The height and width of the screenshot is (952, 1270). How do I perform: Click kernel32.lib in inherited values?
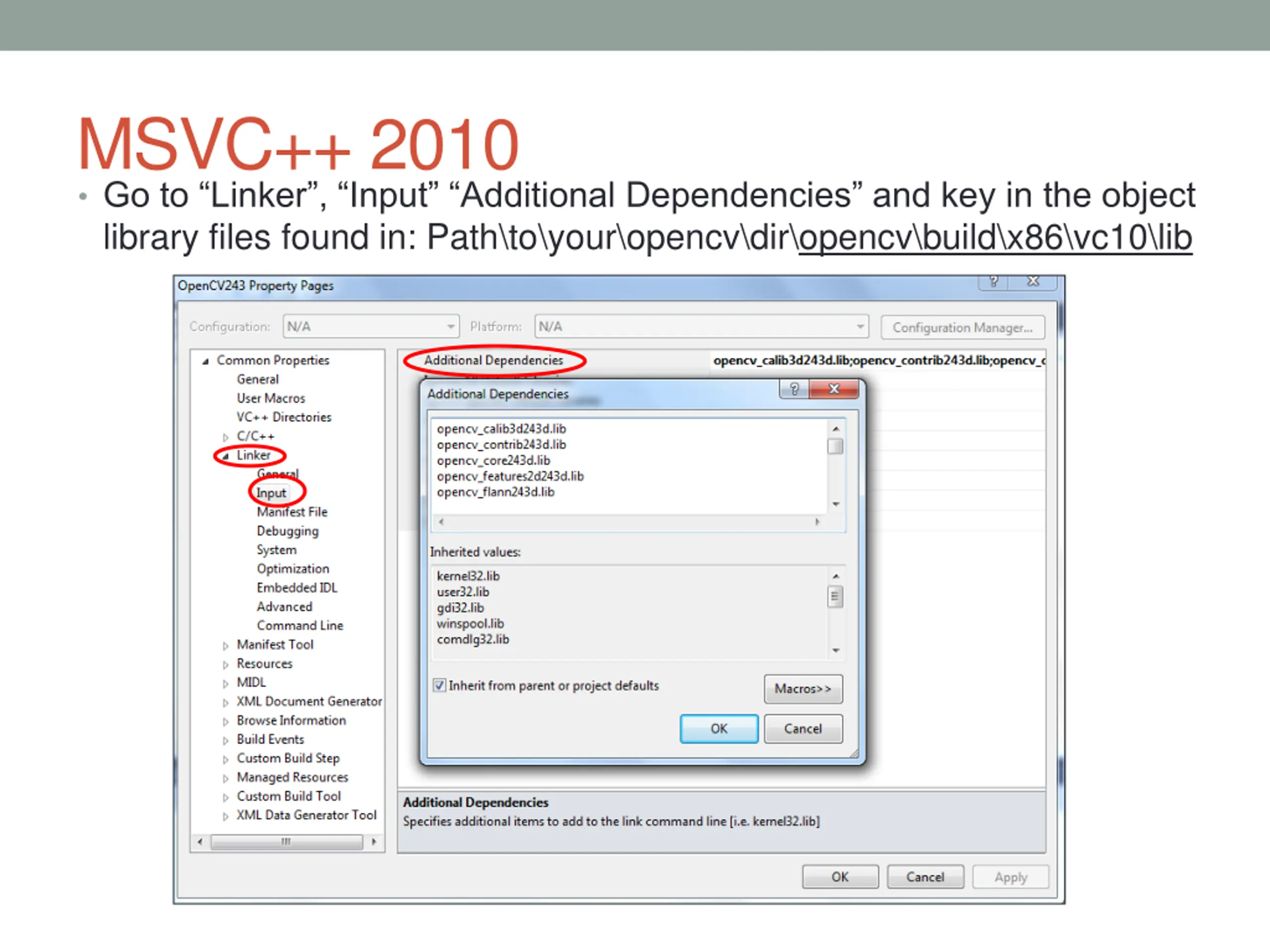coord(468,576)
